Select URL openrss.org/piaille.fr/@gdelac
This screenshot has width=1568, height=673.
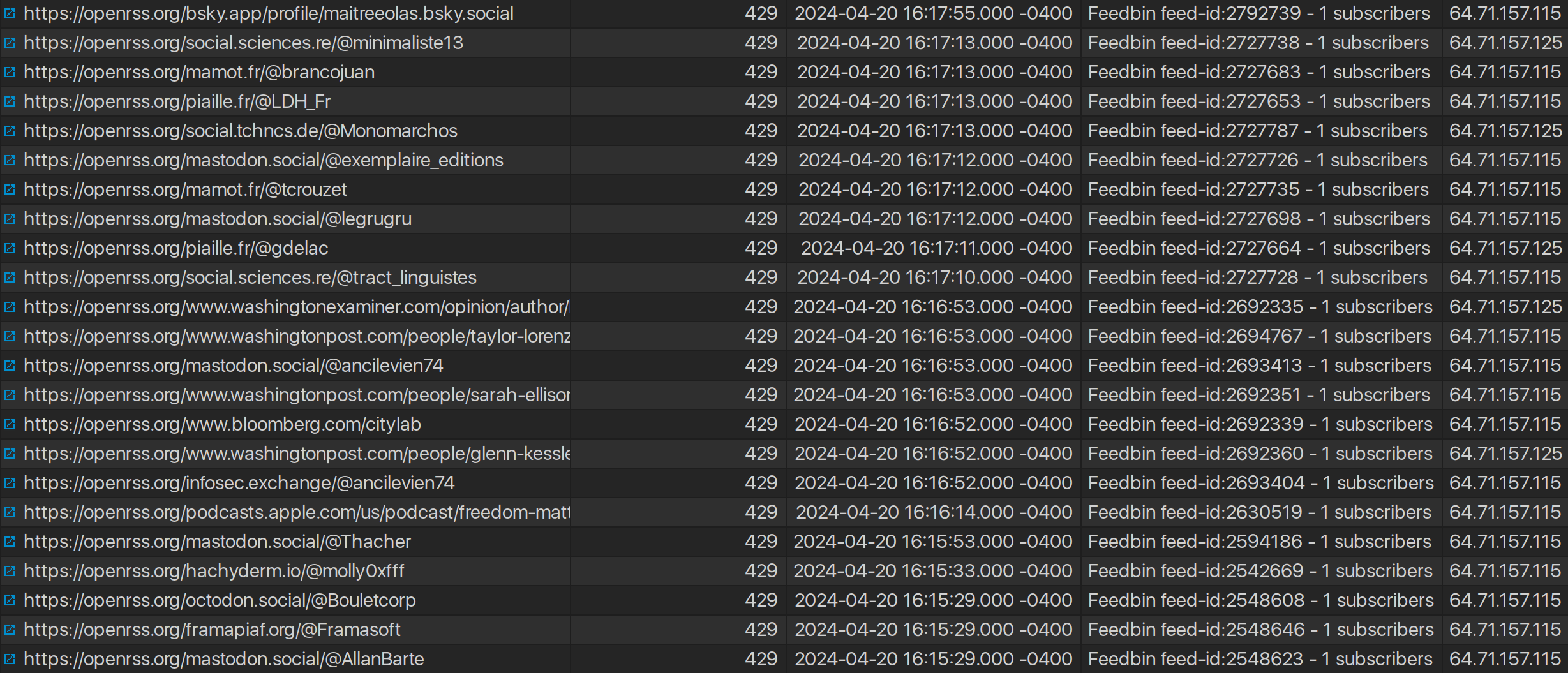tap(176, 248)
